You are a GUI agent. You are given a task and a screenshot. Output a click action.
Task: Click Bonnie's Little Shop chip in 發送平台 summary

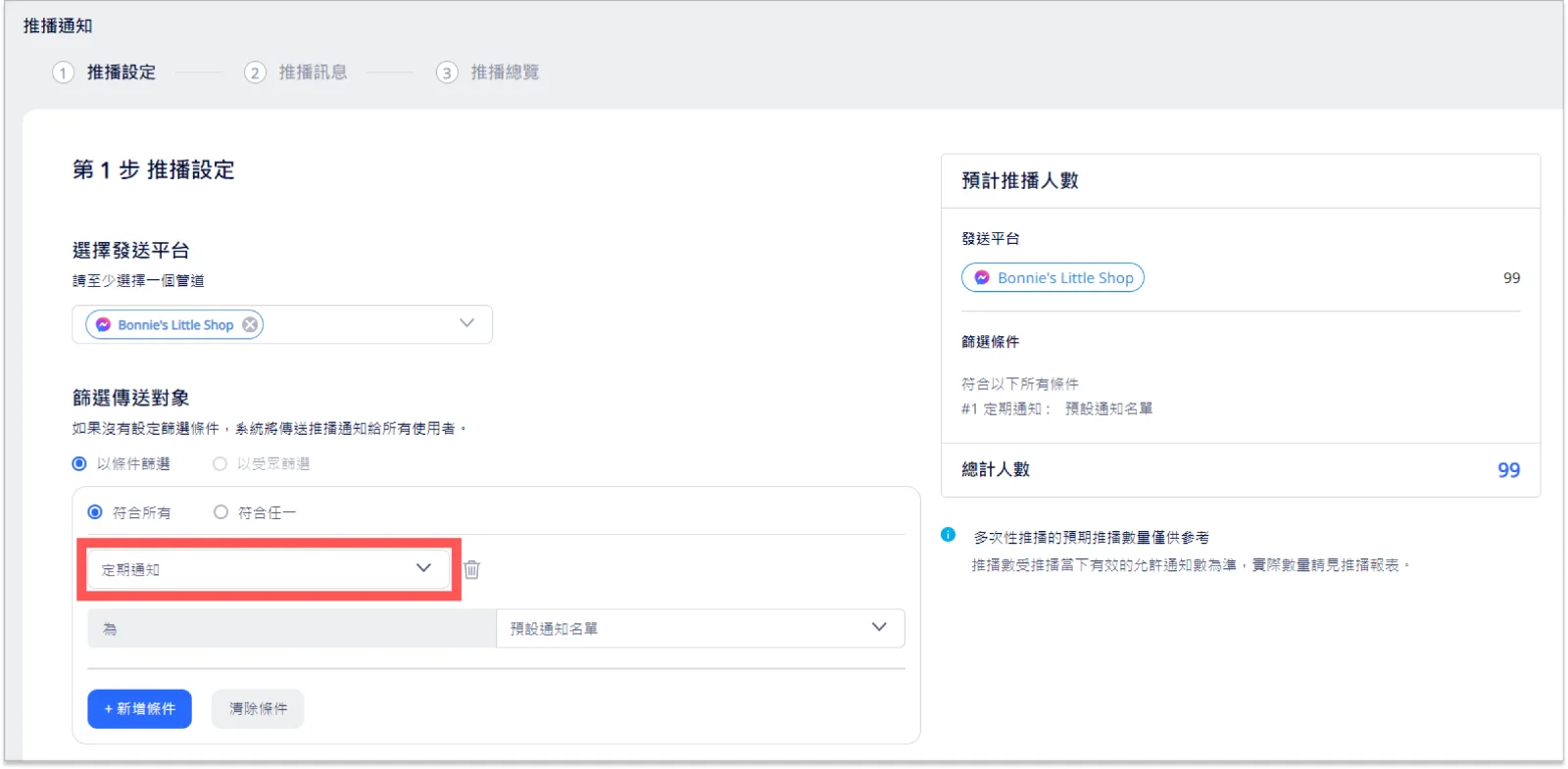coord(1053,277)
